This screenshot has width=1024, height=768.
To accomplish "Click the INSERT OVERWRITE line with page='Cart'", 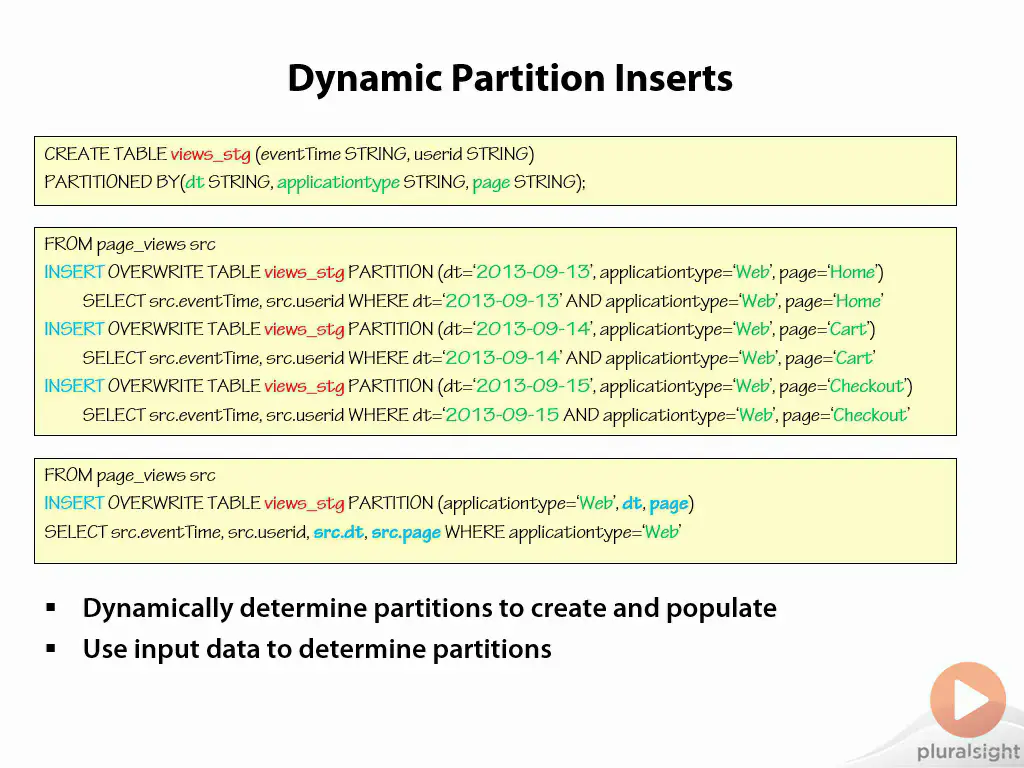I will point(460,329).
